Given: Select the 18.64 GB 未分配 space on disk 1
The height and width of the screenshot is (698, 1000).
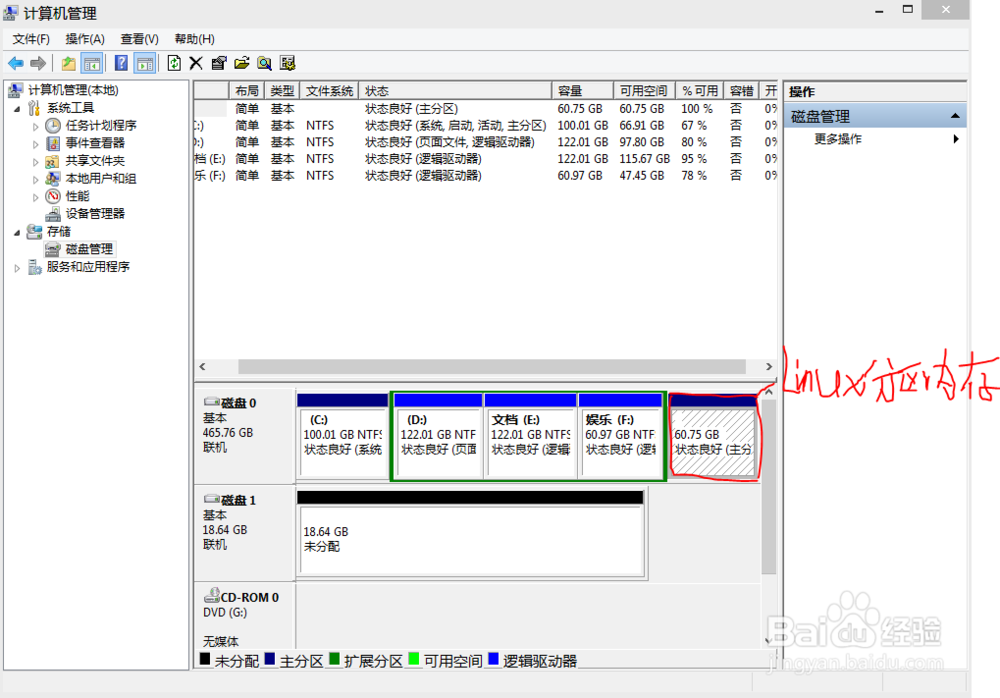Looking at the screenshot, I should point(471,533).
